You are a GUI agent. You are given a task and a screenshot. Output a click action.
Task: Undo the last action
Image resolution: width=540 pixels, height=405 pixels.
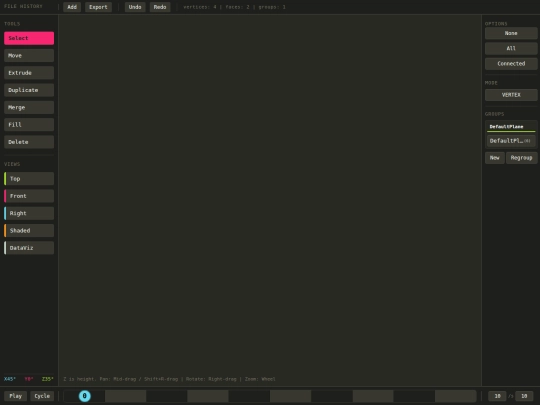(135, 7)
